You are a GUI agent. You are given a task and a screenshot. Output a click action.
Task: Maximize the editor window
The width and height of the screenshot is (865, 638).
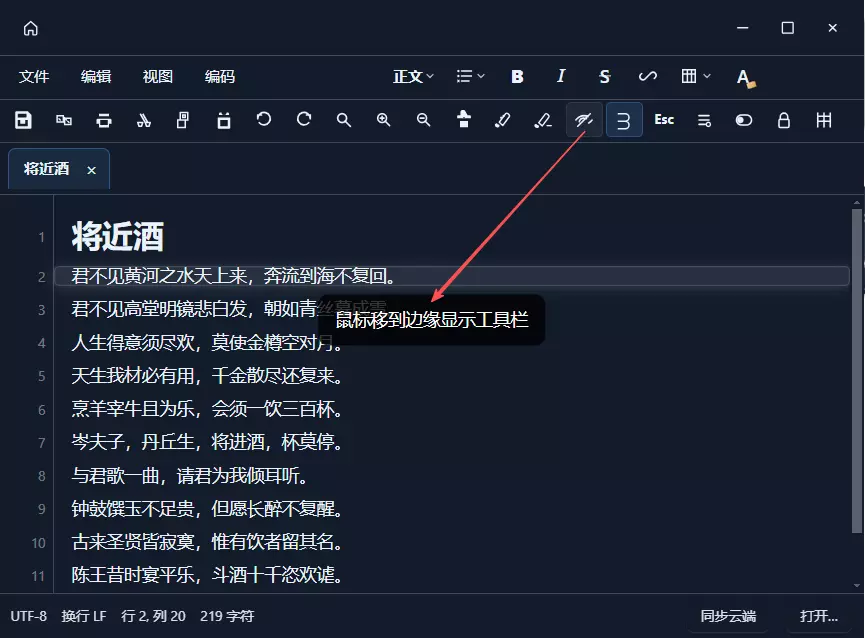788,28
